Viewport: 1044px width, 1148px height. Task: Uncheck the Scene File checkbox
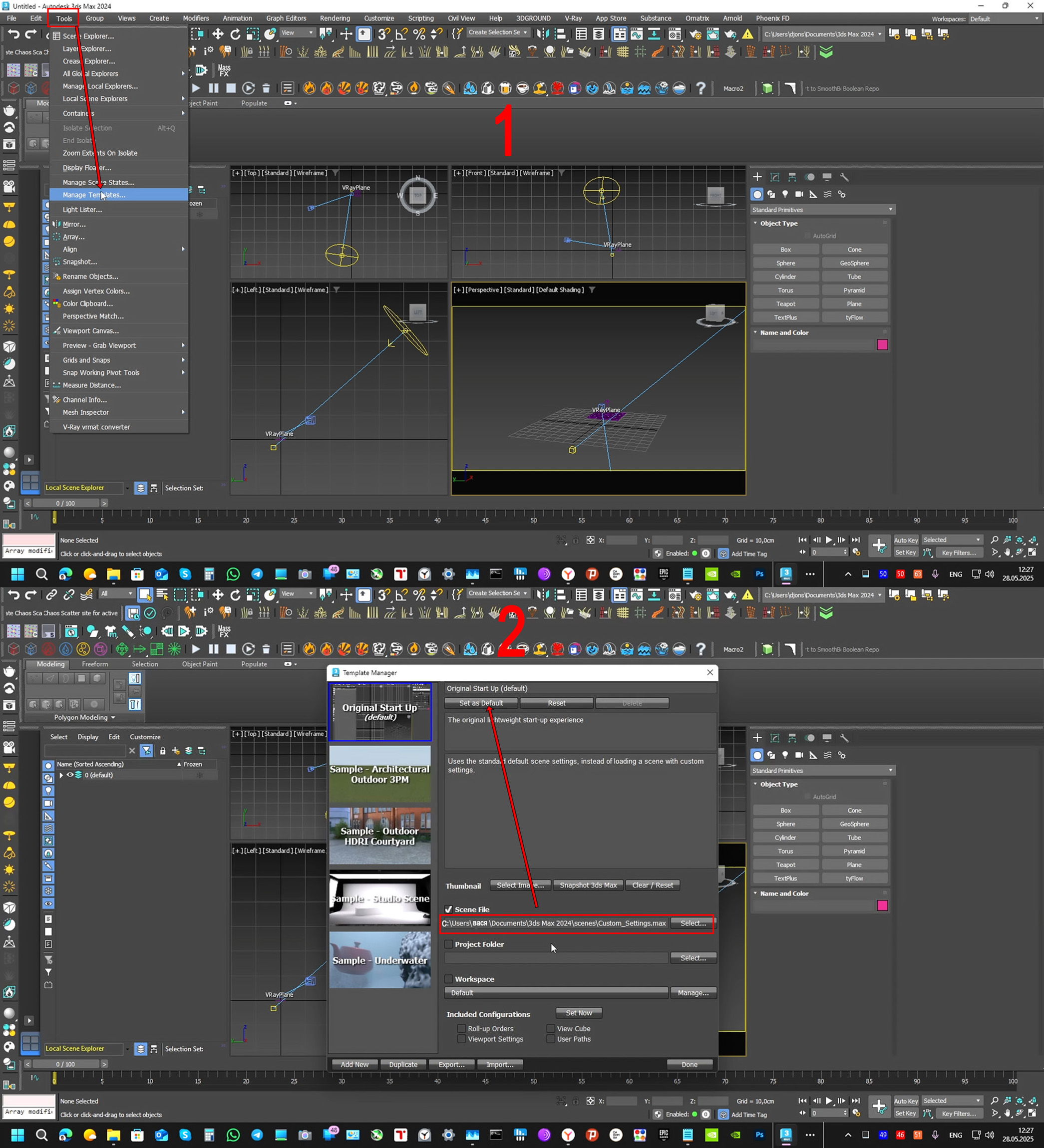click(449, 909)
